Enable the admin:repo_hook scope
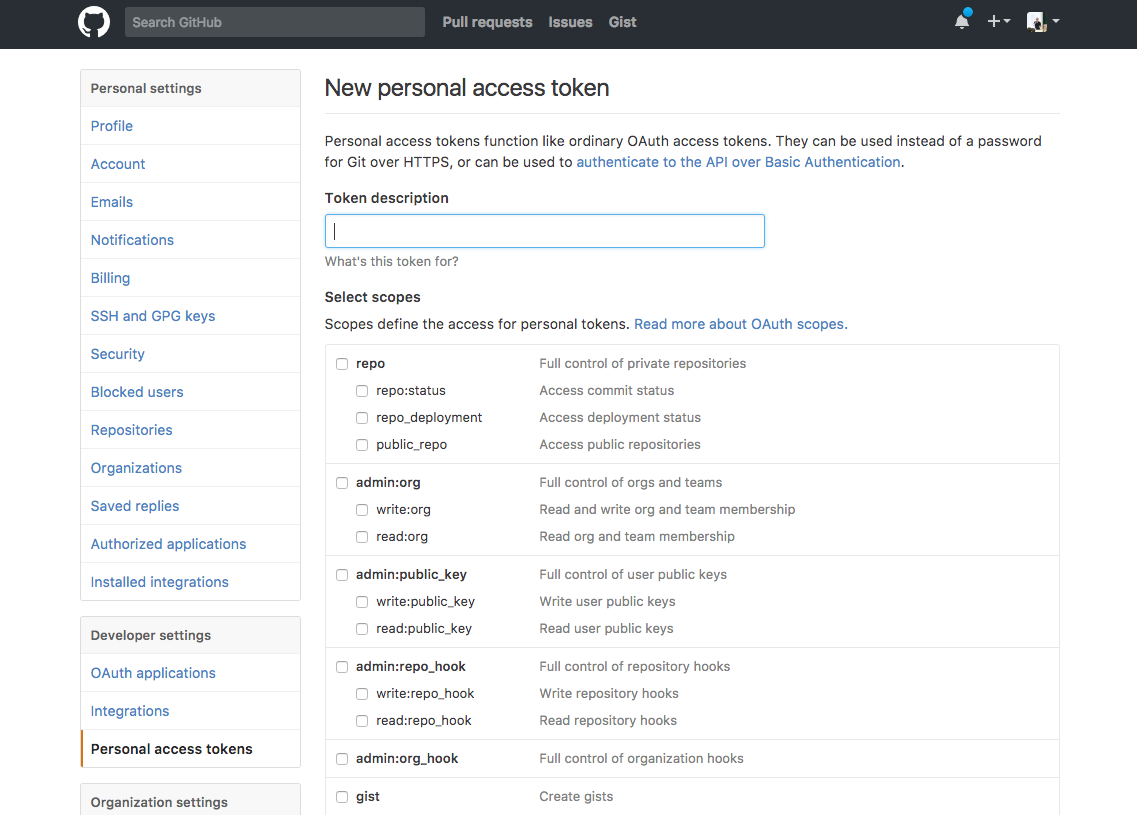The width and height of the screenshot is (1137, 815). click(342, 667)
